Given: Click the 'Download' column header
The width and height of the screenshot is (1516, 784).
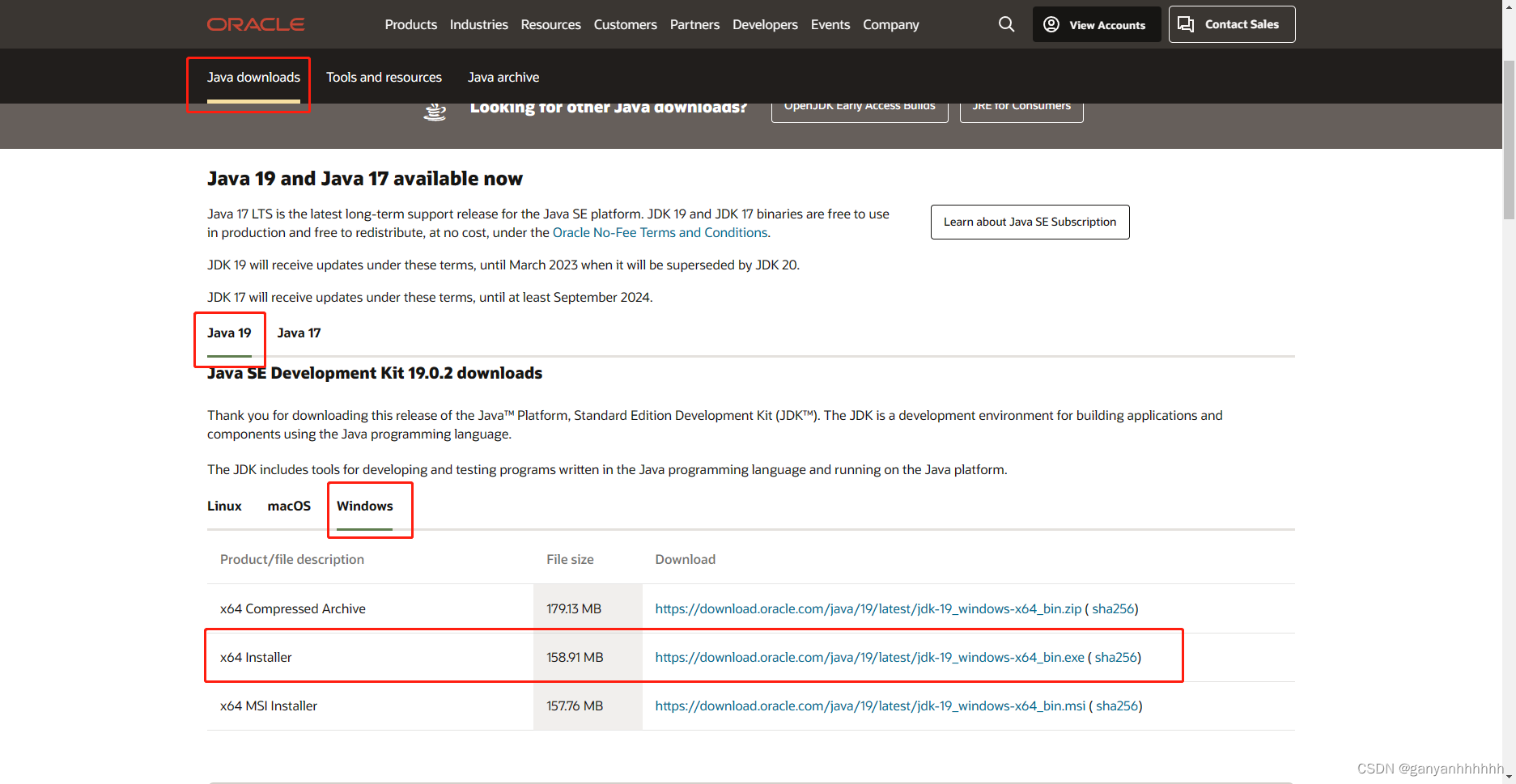Looking at the screenshot, I should 686,559.
